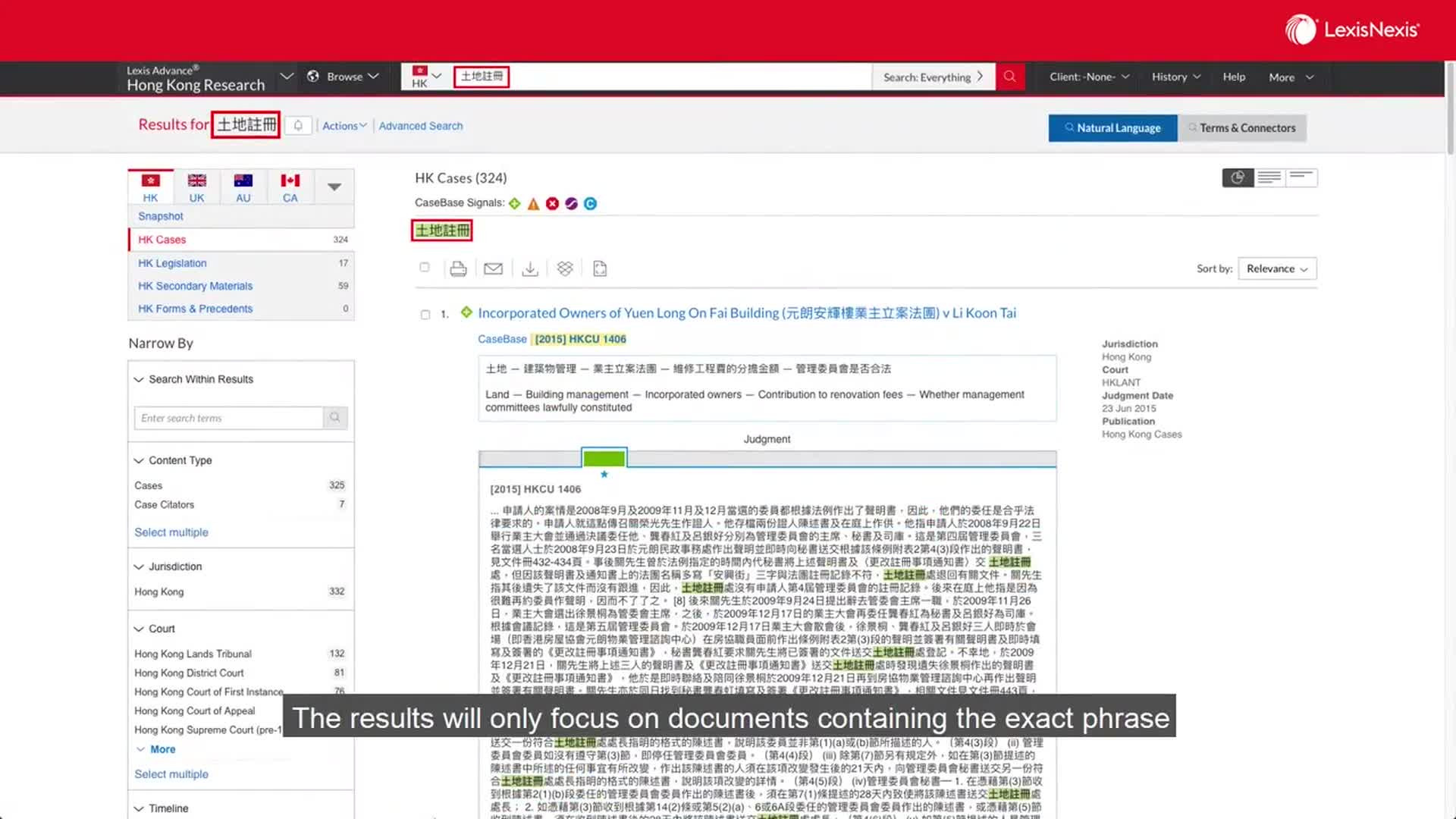The image size is (1456, 819).
Task: Switch to title-only view icon
Action: pyautogui.click(x=1301, y=177)
